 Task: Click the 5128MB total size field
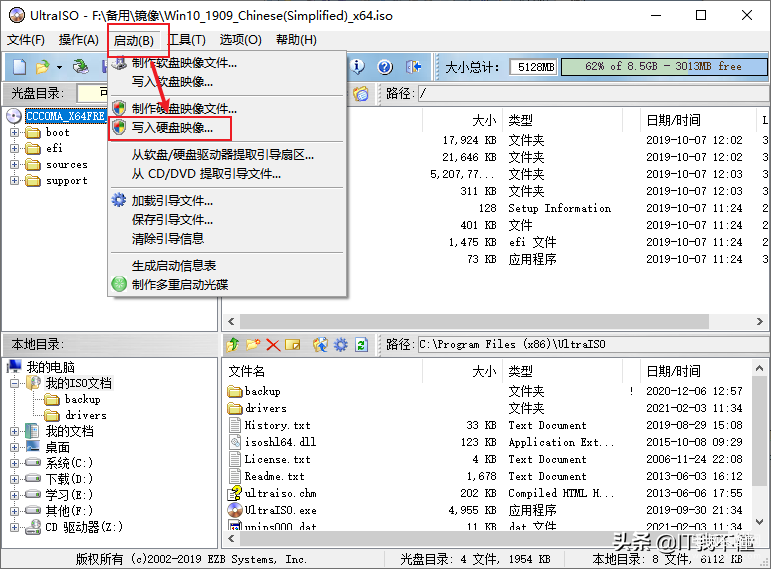click(534, 67)
